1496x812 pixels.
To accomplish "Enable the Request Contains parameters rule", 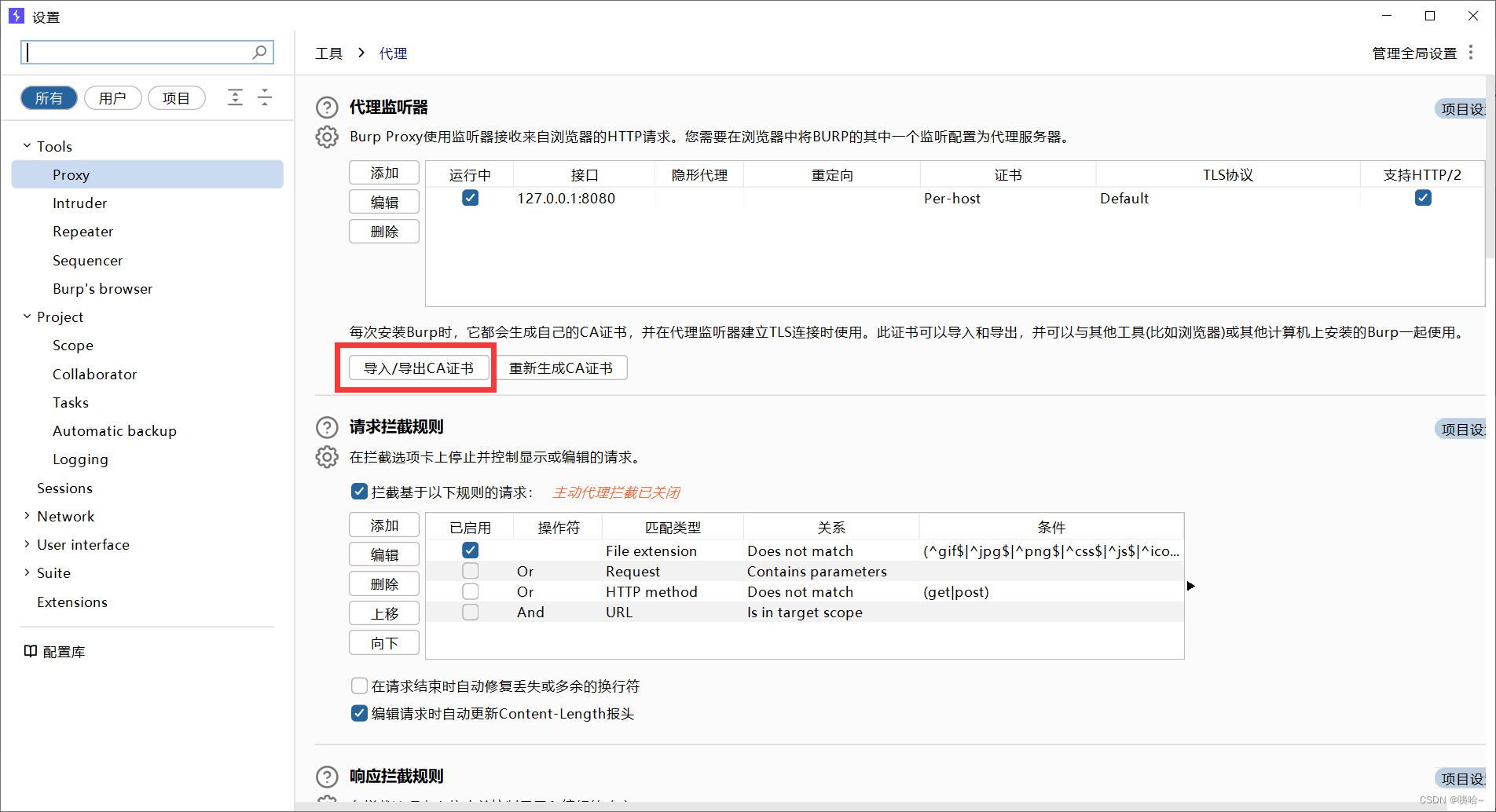I will pos(471,571).
